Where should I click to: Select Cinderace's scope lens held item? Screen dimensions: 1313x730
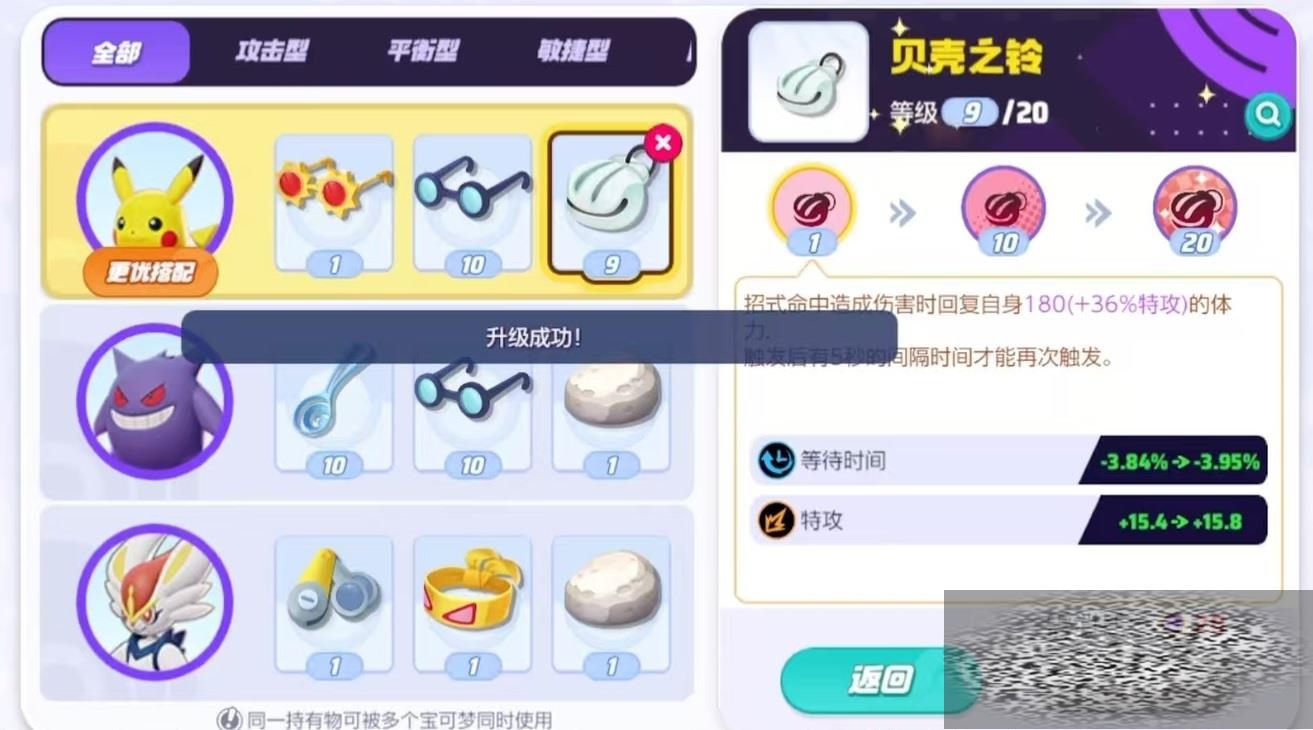[x=334, y=606]
